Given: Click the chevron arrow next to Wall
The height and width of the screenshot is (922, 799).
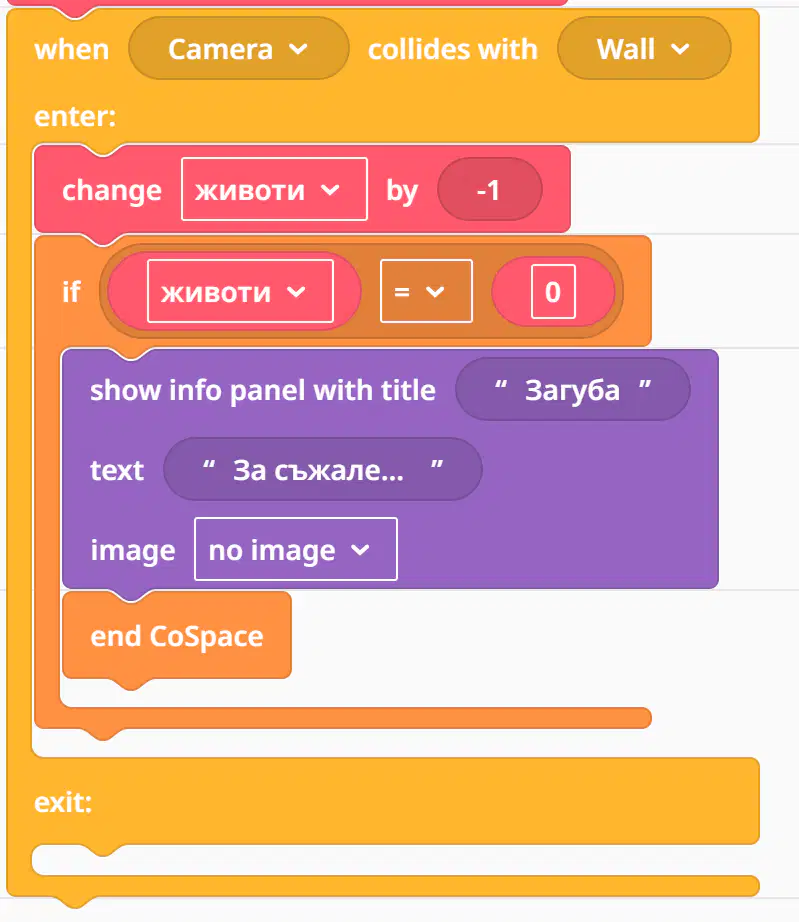Looking at the screenshot, I should pyautogui.click(x=680, y=49).
